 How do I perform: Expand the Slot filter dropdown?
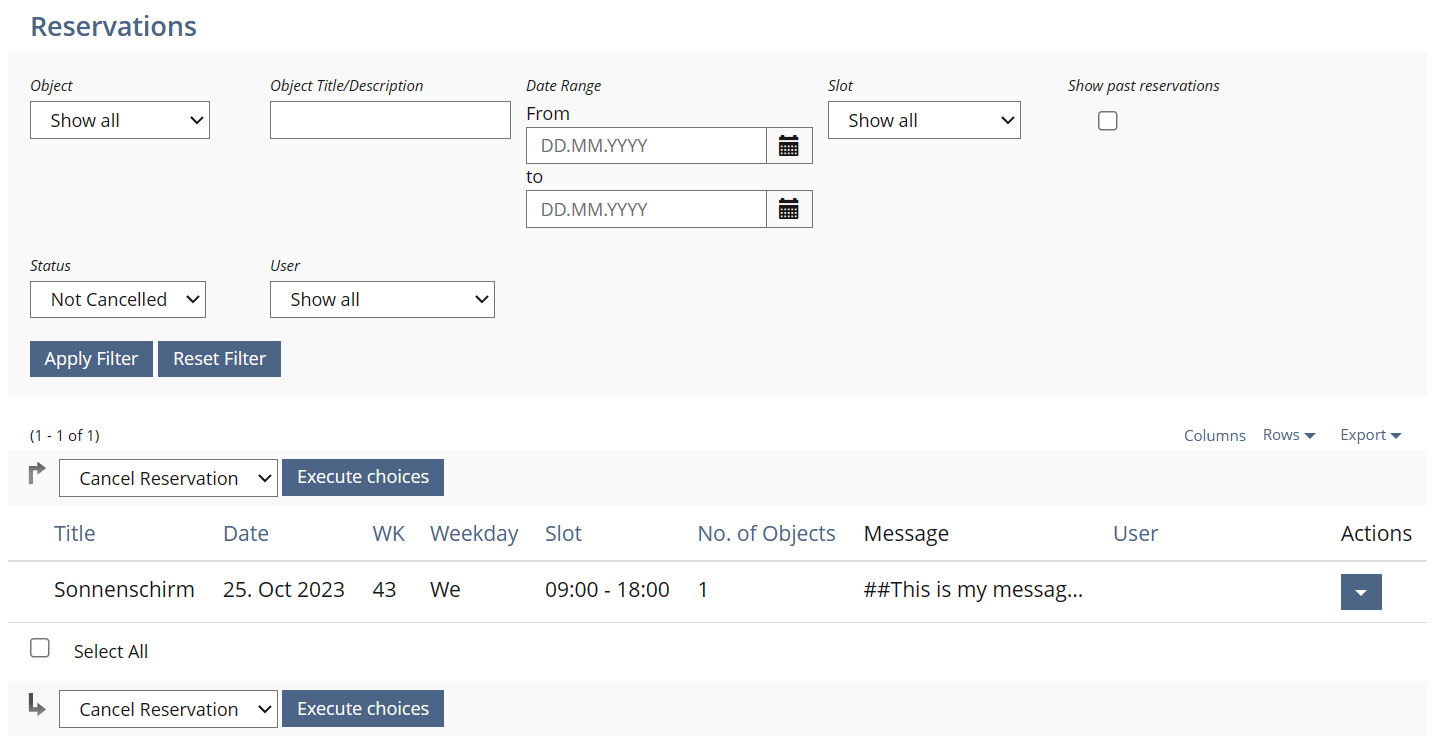924,120
